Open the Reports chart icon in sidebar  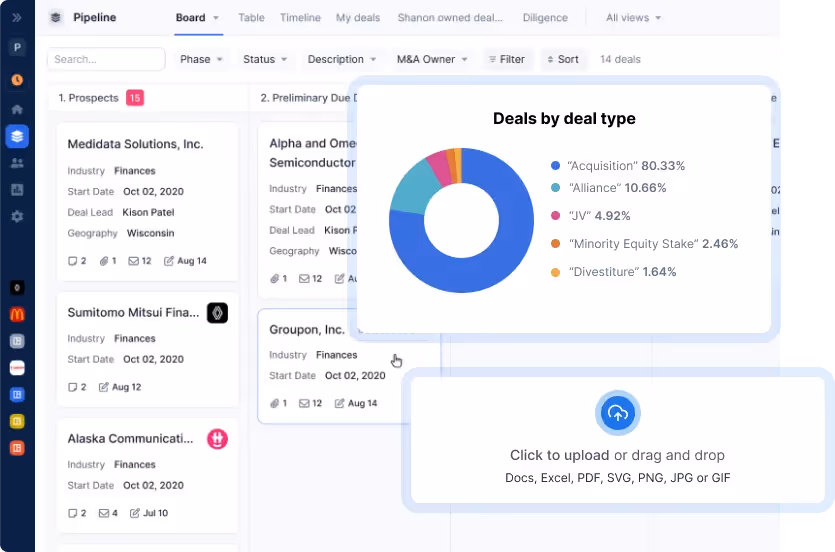[17, 190]
